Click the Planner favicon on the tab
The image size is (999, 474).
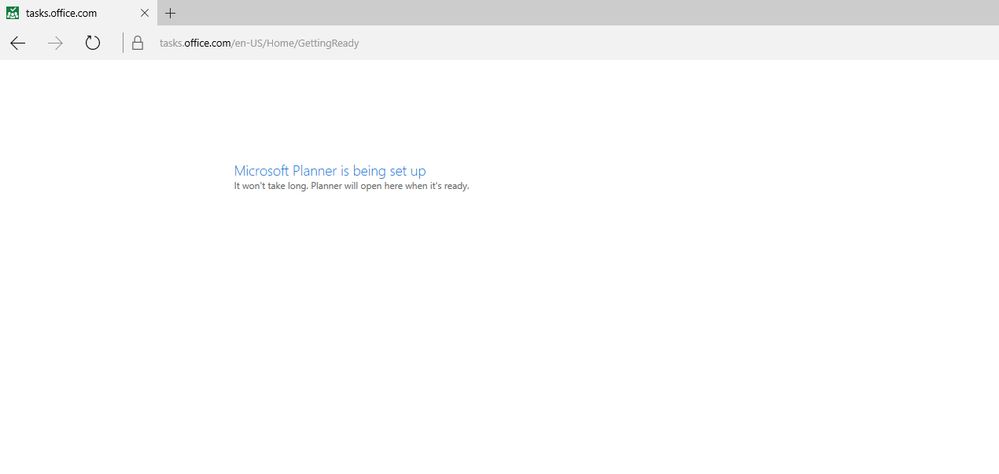tap(12, 13)
